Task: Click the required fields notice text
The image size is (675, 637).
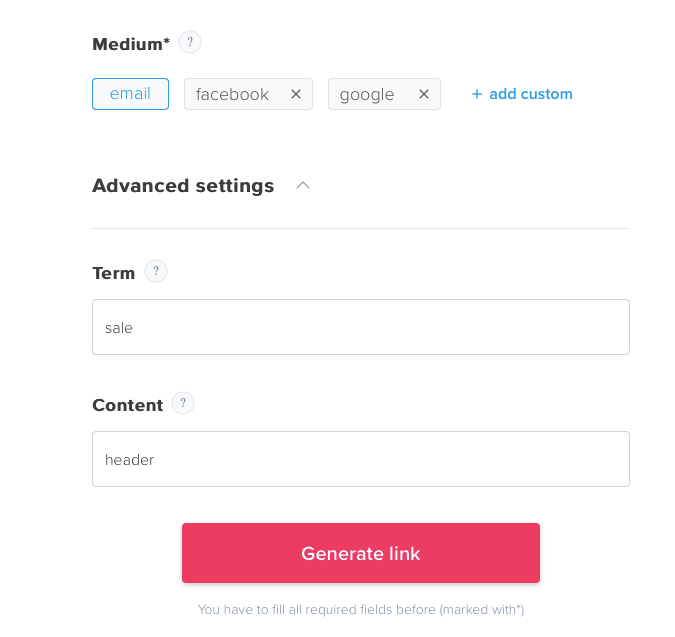Action: point(361,609)
